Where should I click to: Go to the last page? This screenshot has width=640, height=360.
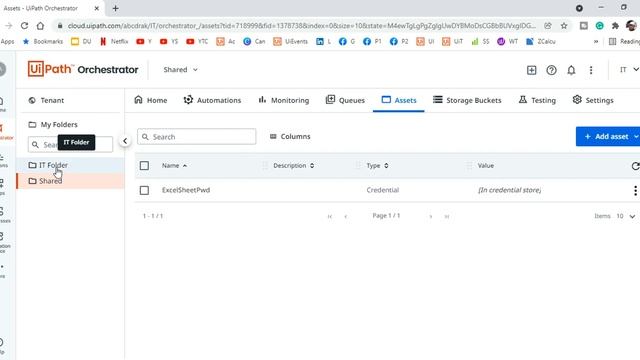click(447, 216)
